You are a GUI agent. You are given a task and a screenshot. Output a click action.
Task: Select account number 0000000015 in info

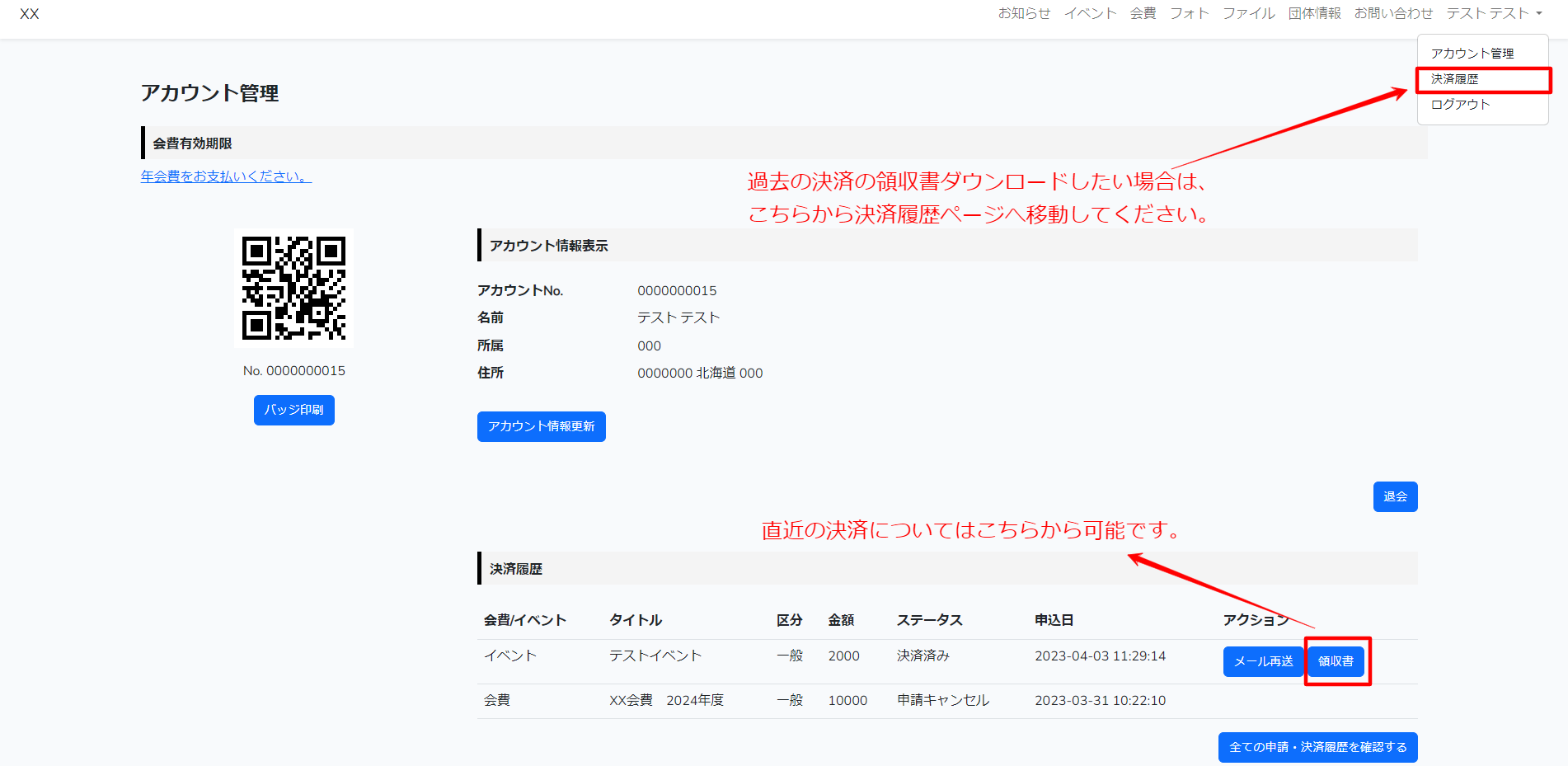677,291
